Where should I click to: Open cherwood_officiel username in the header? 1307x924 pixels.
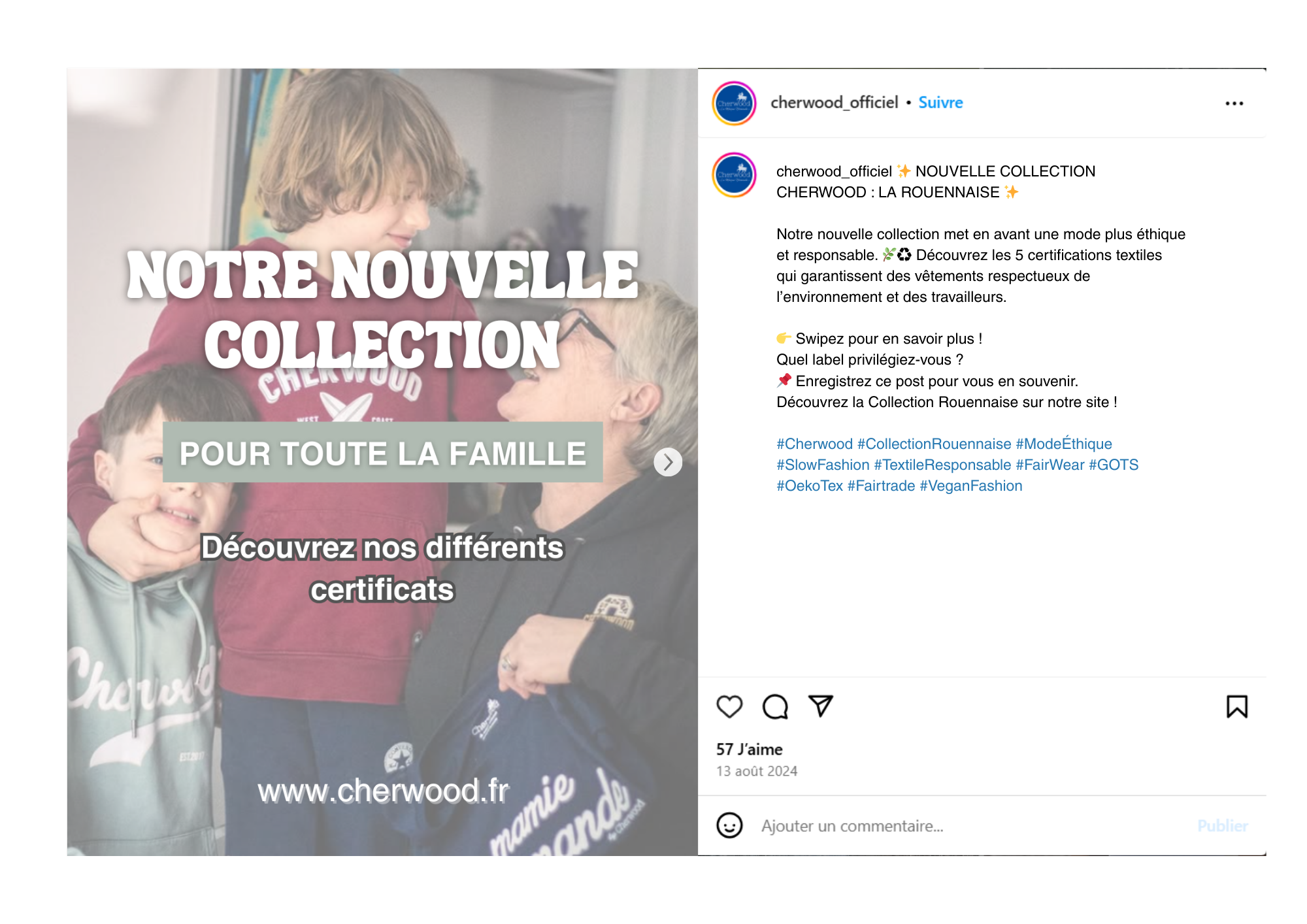pyautogui.click(x=834, y=103)
